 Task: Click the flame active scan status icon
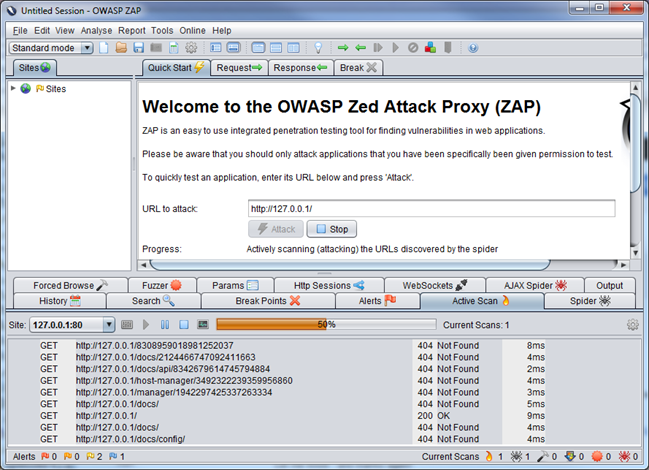click(489, 457)
